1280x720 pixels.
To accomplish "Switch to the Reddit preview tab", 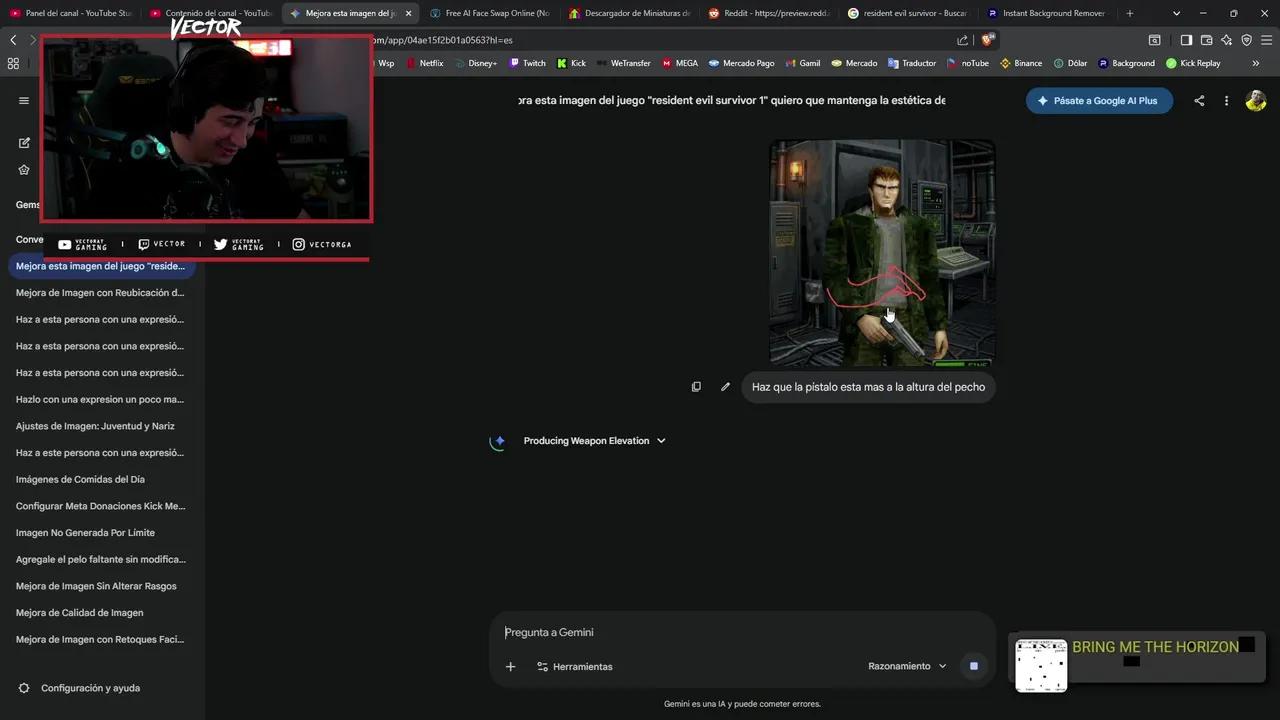I will pyautogui.click(x=769, y=13).
